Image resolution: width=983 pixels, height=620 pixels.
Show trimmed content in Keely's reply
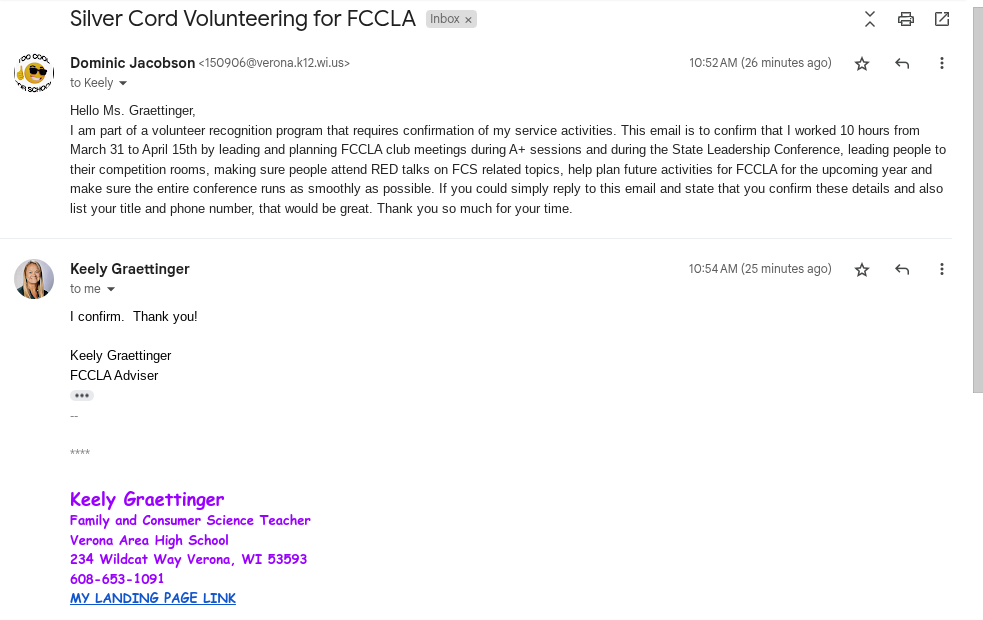pos(82,396)
